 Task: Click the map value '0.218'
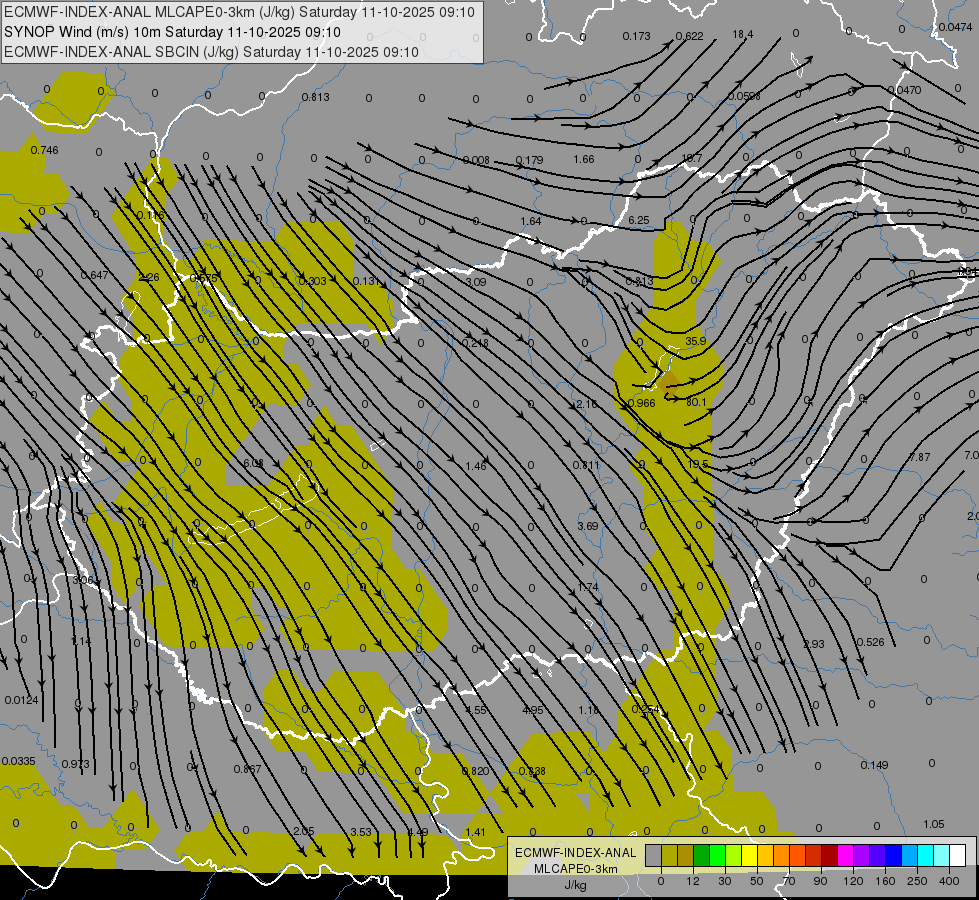[x=475, y=343]
